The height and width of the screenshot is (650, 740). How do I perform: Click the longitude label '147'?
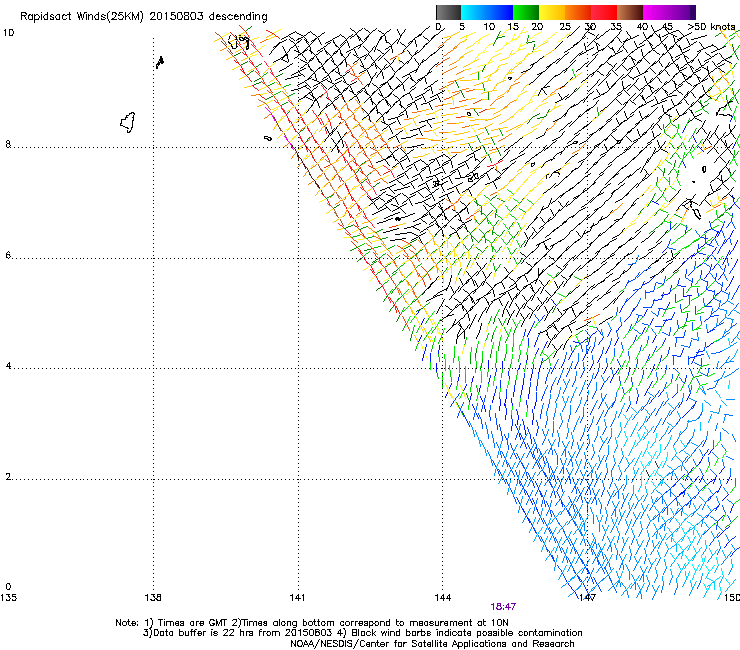click(587, 598)
